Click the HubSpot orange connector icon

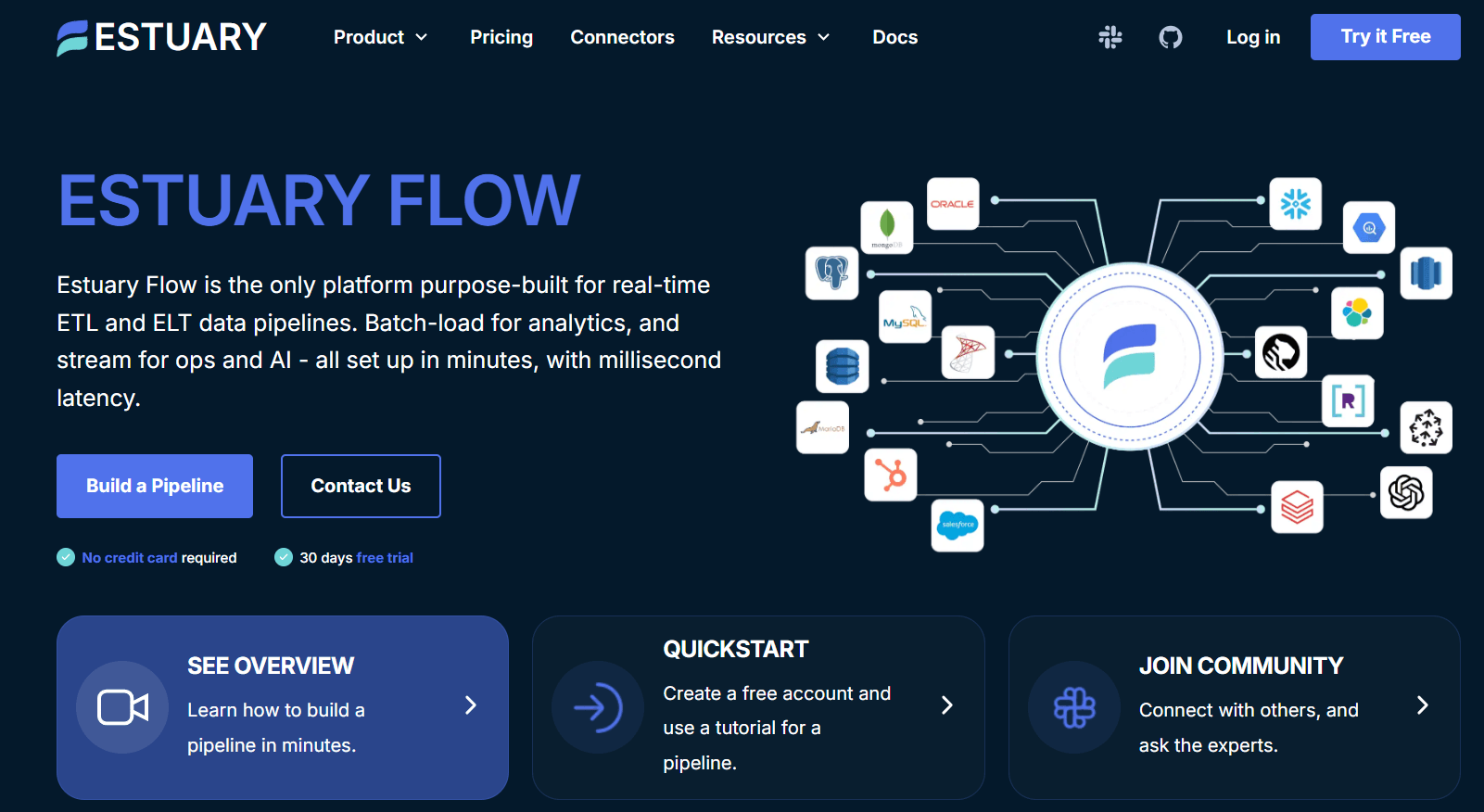coord(891,475)
